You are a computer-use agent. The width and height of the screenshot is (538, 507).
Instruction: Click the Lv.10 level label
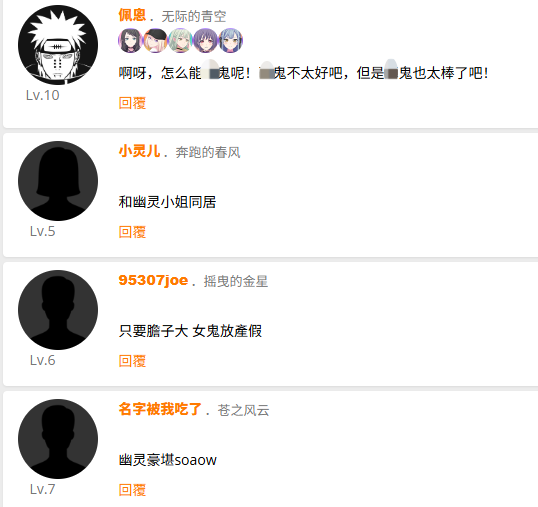43,95
